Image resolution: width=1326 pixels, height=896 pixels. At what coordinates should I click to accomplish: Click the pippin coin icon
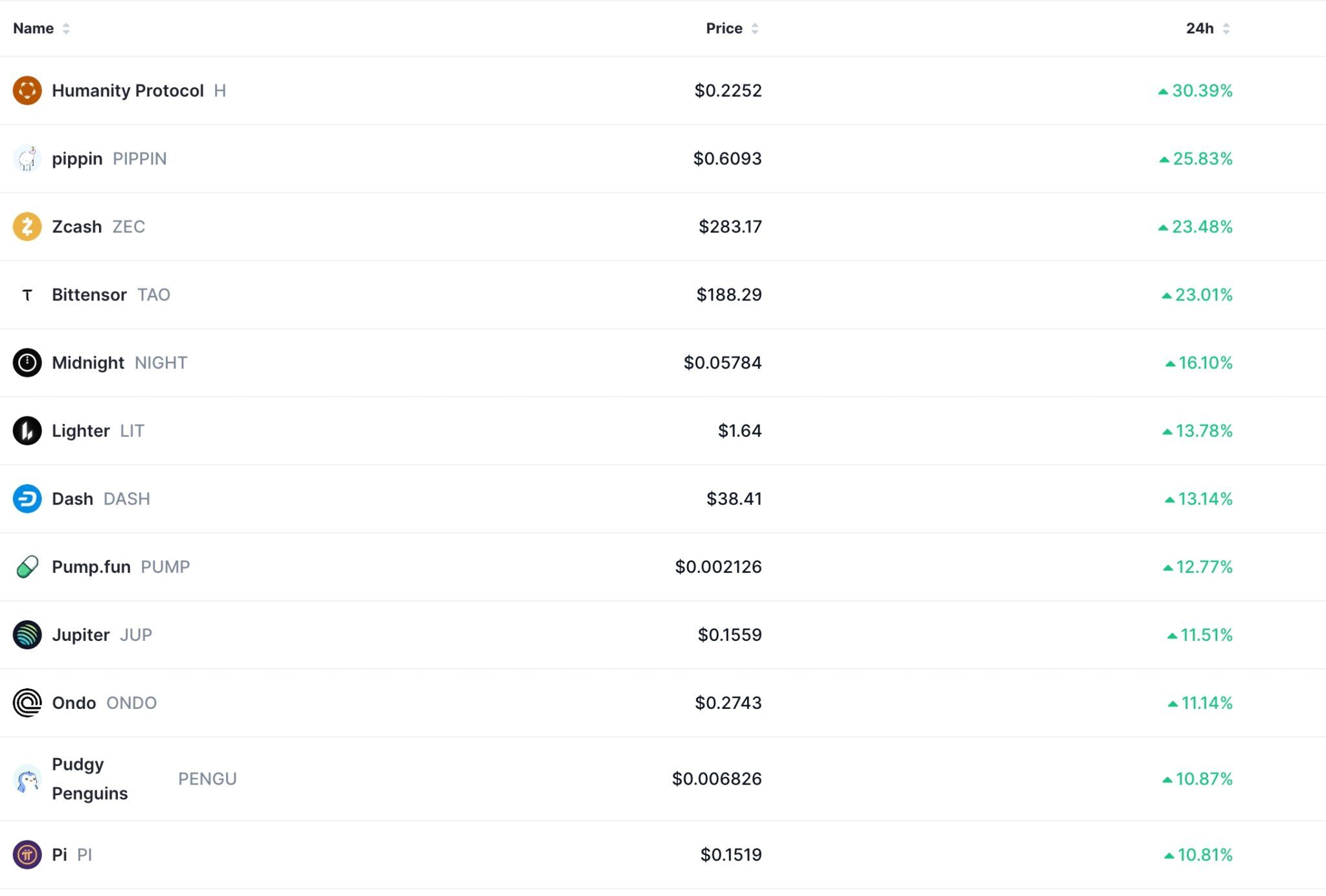[x=27, y=159]
